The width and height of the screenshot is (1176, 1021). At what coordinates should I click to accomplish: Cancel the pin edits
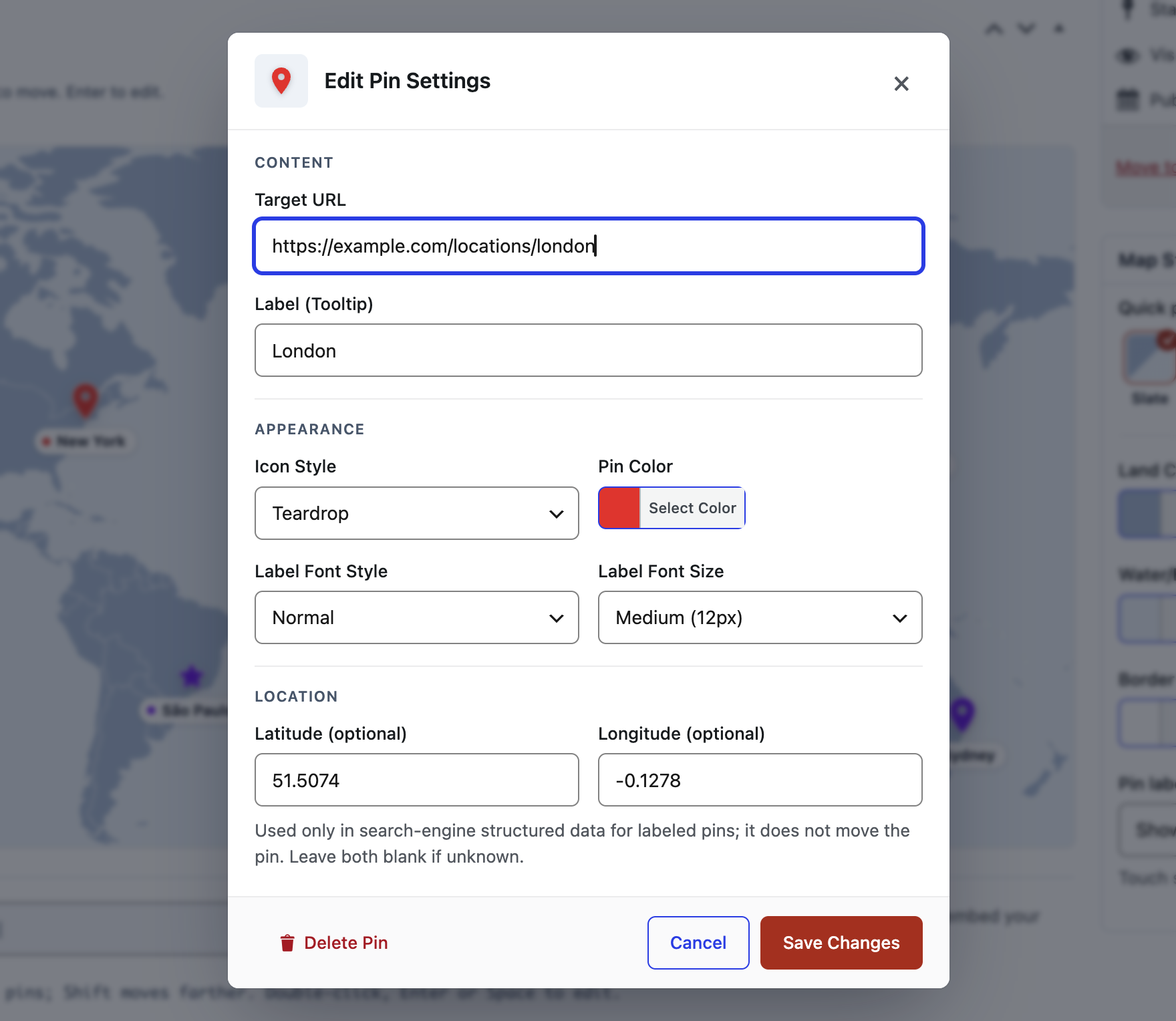(x=698, y=943)
